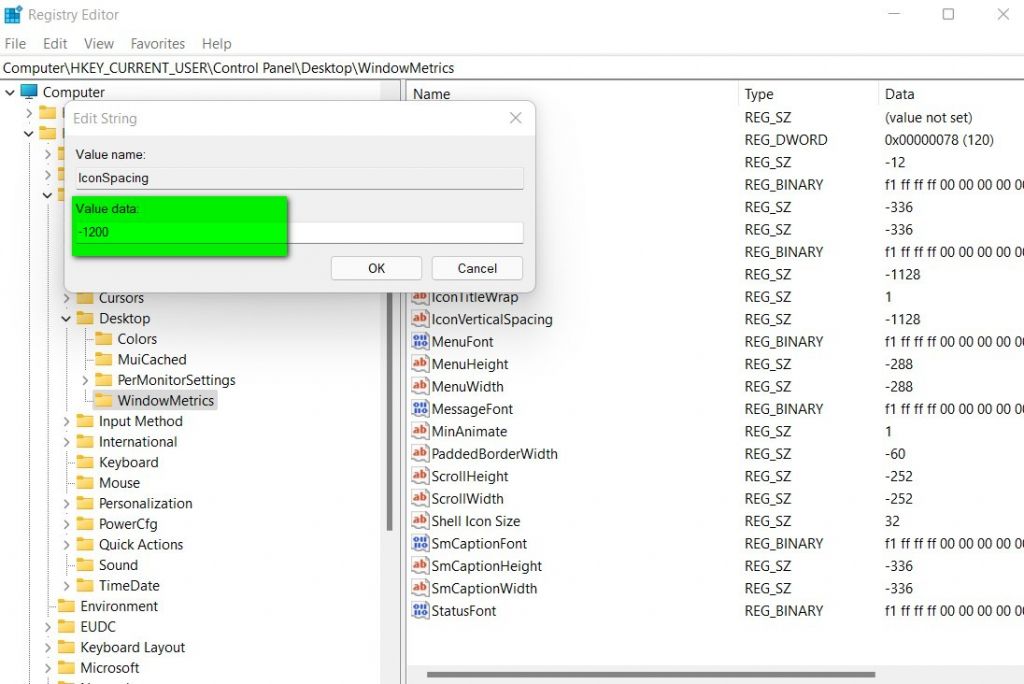Select the WindowMetrics folder icon
Image resolution: width=1024 pixels, height=684 pixels.
coord(103,401)
